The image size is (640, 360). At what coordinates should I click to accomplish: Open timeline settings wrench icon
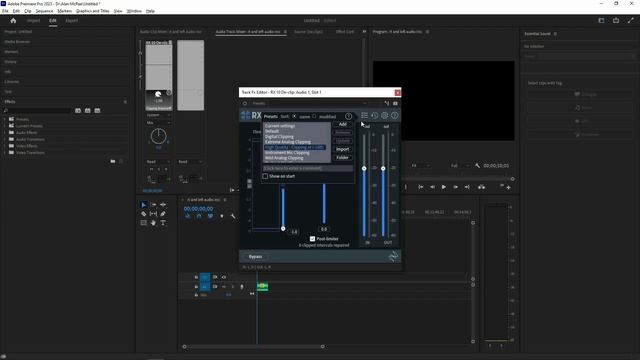tap(233, 216)
